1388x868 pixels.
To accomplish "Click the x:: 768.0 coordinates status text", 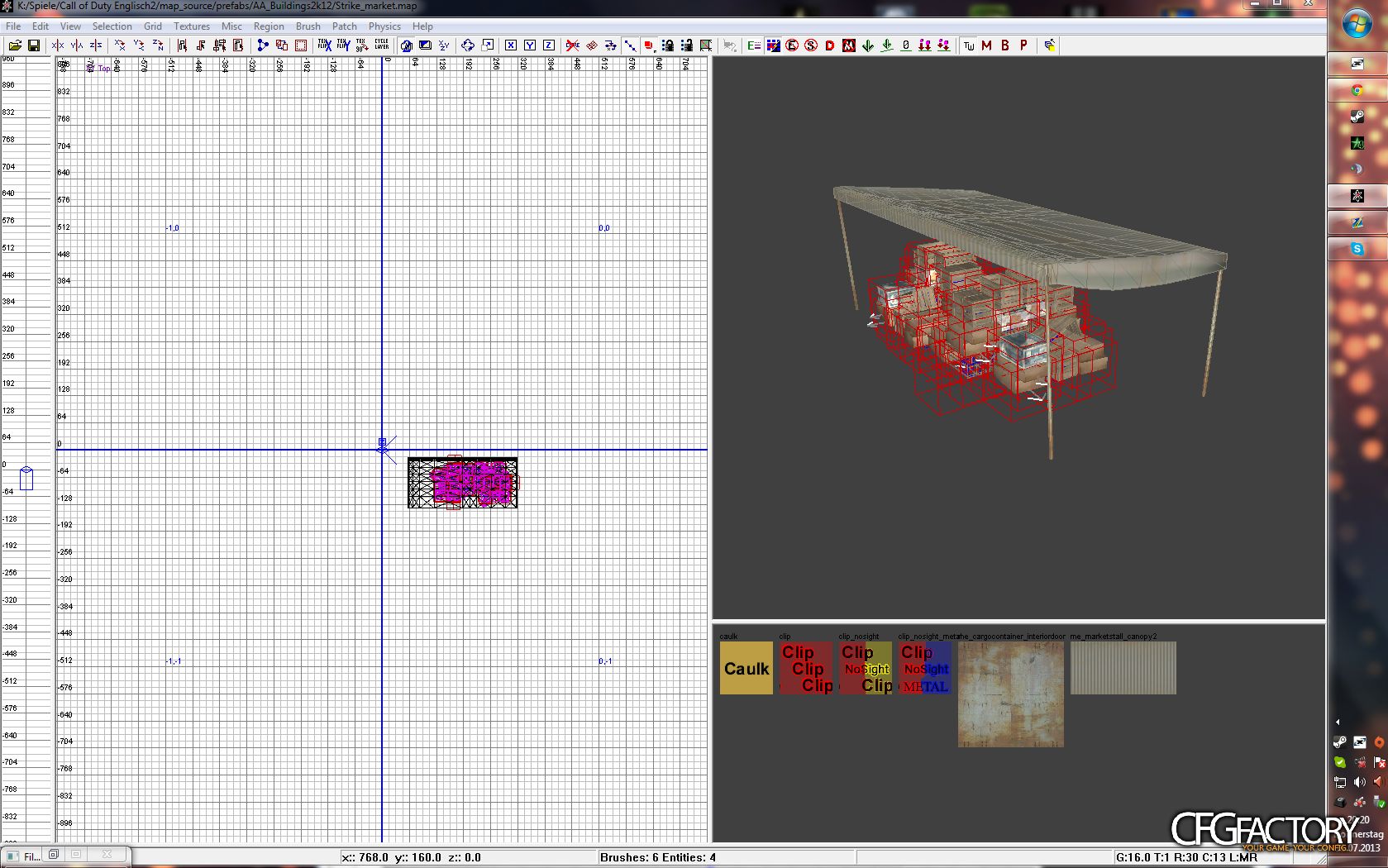I will coord(411,857).
